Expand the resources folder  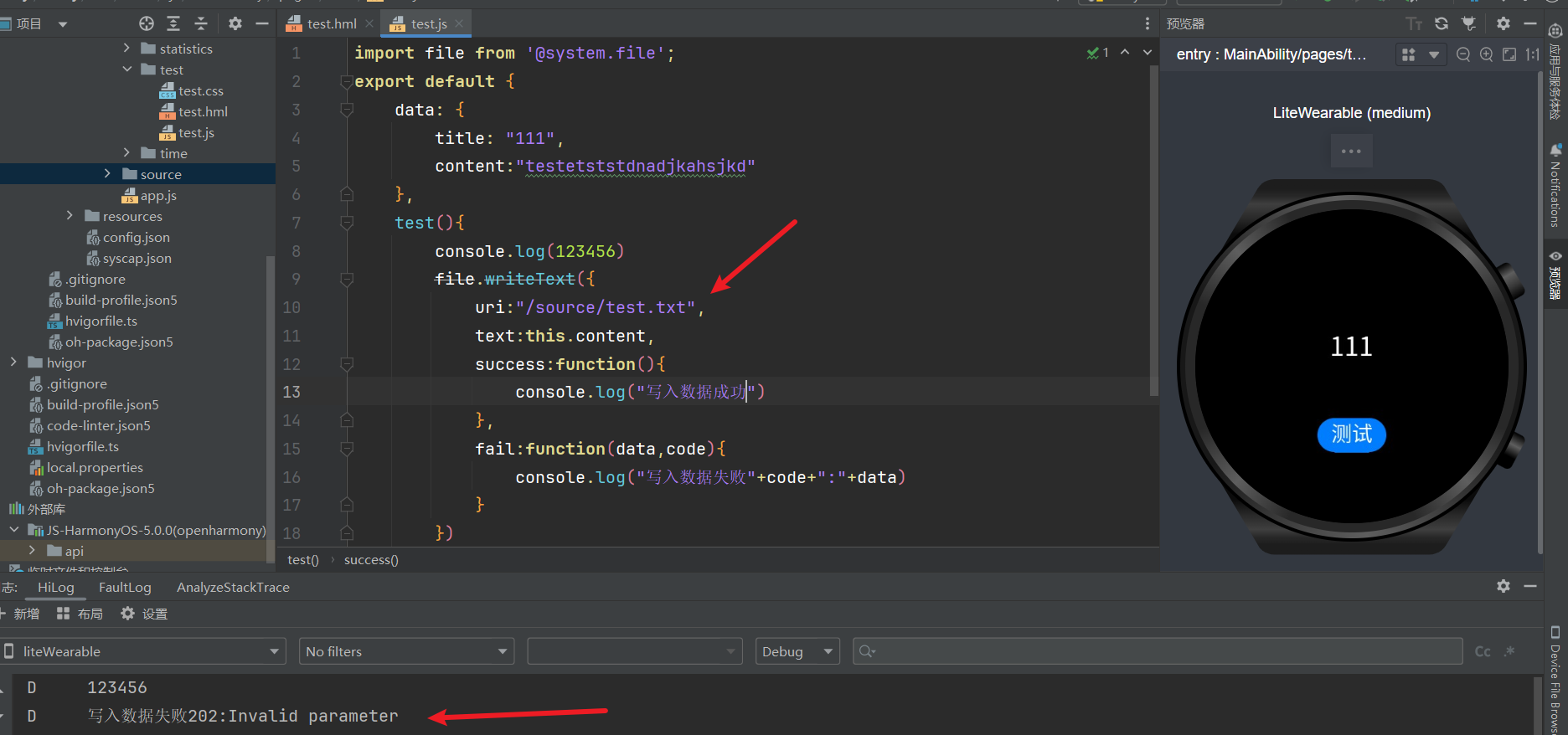[x=70, y=216]
